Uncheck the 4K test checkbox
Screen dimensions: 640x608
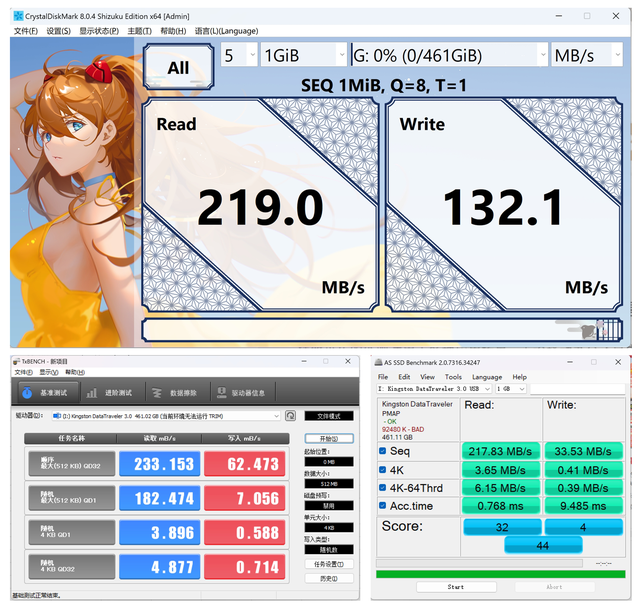(x=382, y=470)
